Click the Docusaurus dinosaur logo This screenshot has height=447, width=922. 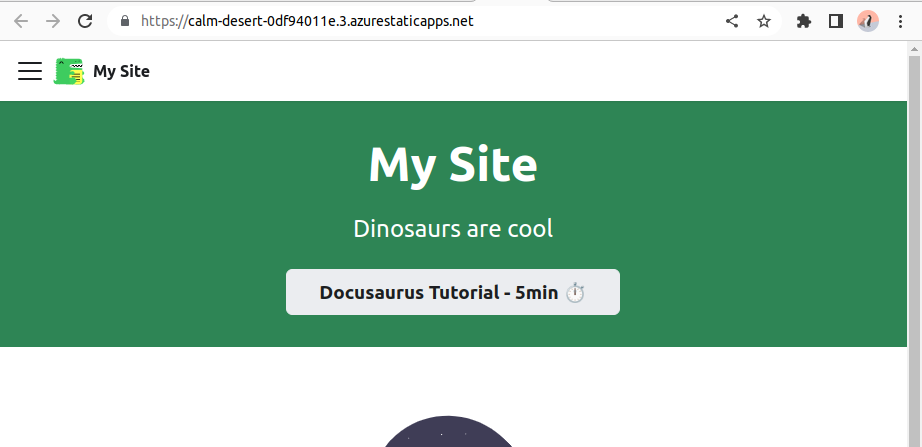pyautogui.click(x=69, y=71)
